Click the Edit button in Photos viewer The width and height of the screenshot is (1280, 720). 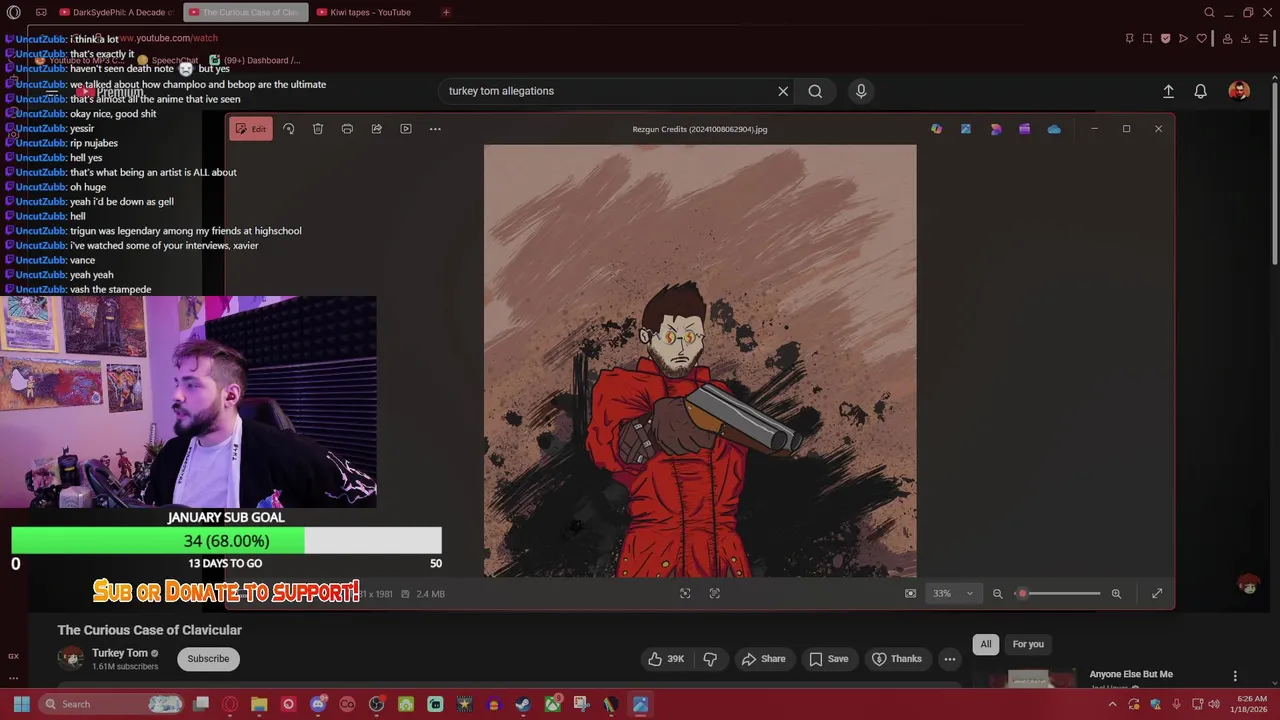pos(250,129)
